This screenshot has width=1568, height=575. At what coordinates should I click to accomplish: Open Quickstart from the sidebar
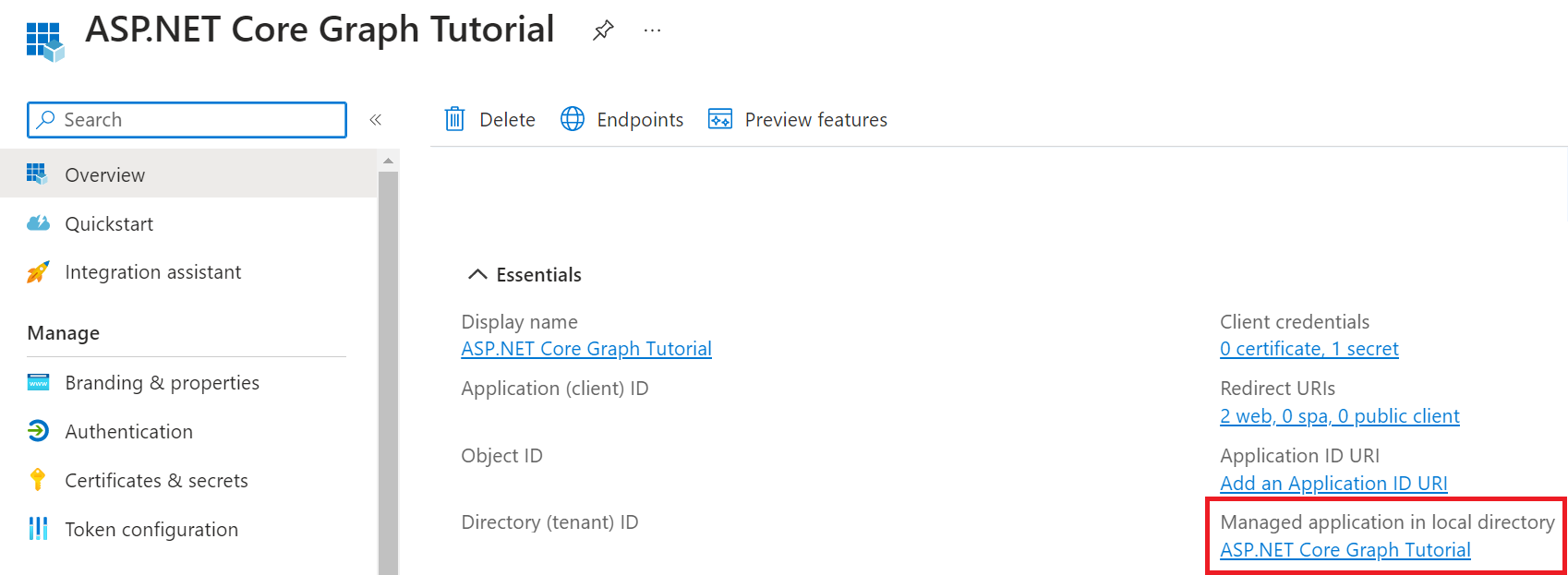109,223
